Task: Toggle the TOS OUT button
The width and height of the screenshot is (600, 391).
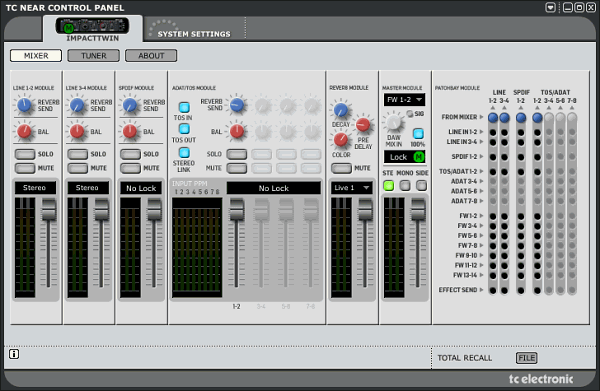Action: pos(184,129)
